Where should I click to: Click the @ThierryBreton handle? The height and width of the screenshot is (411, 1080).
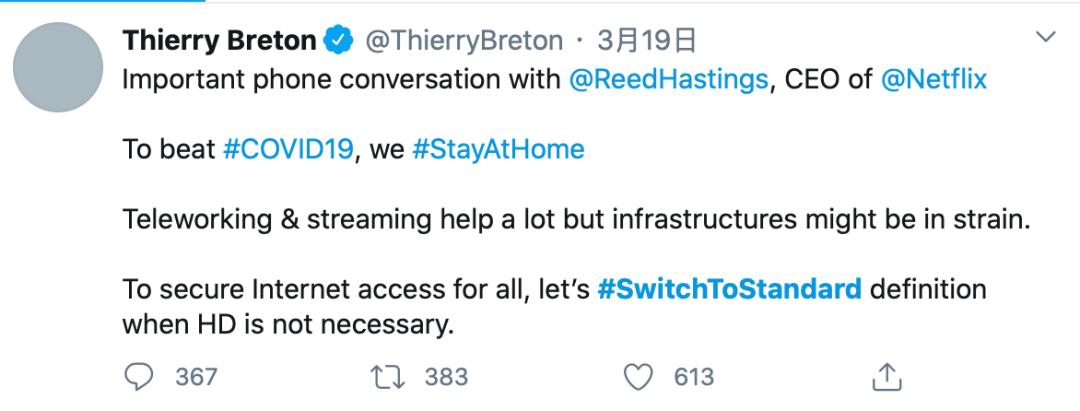(x=464, y=42)
